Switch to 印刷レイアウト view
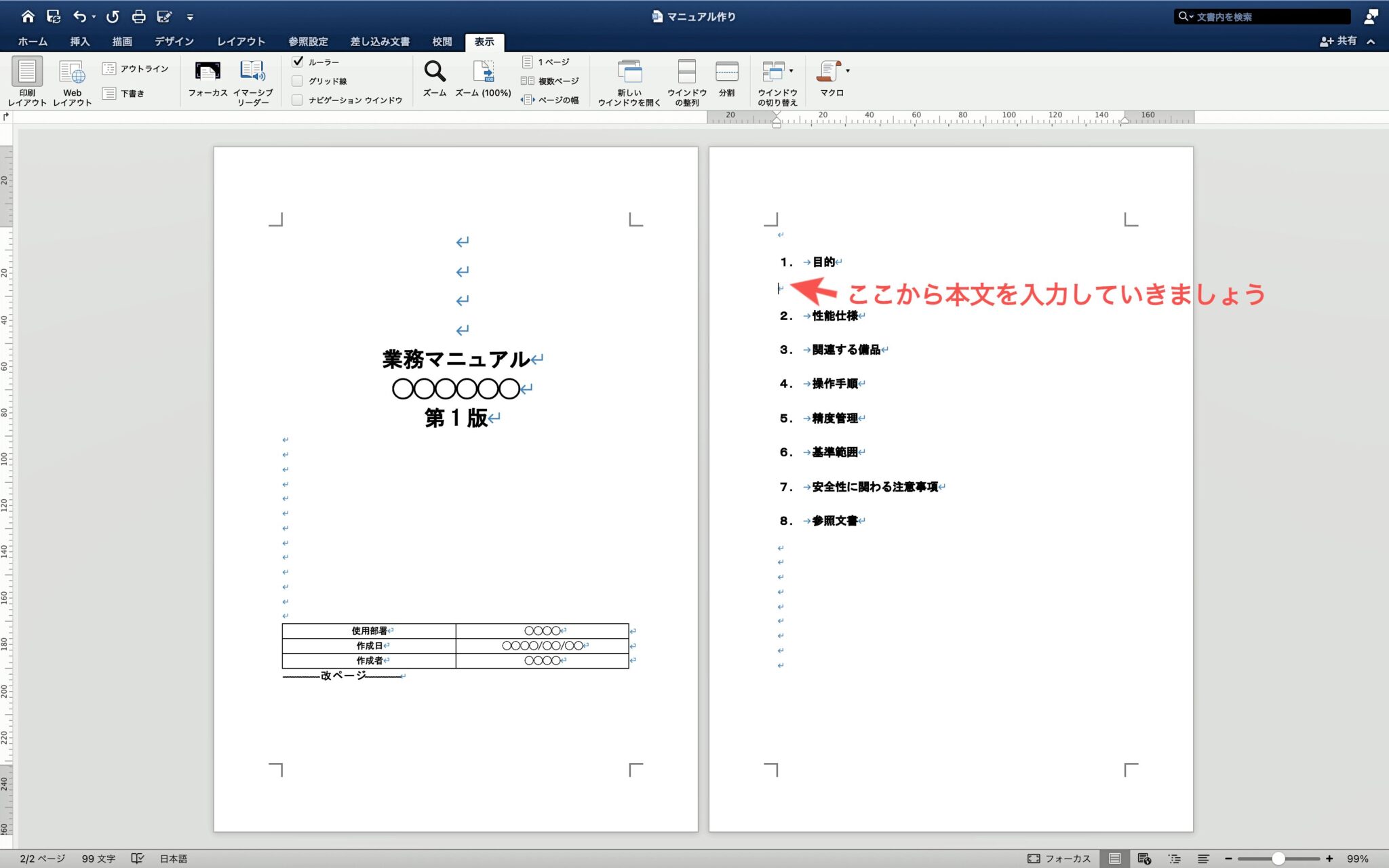This screenshot has height=868, width=1389. point(26,78)
